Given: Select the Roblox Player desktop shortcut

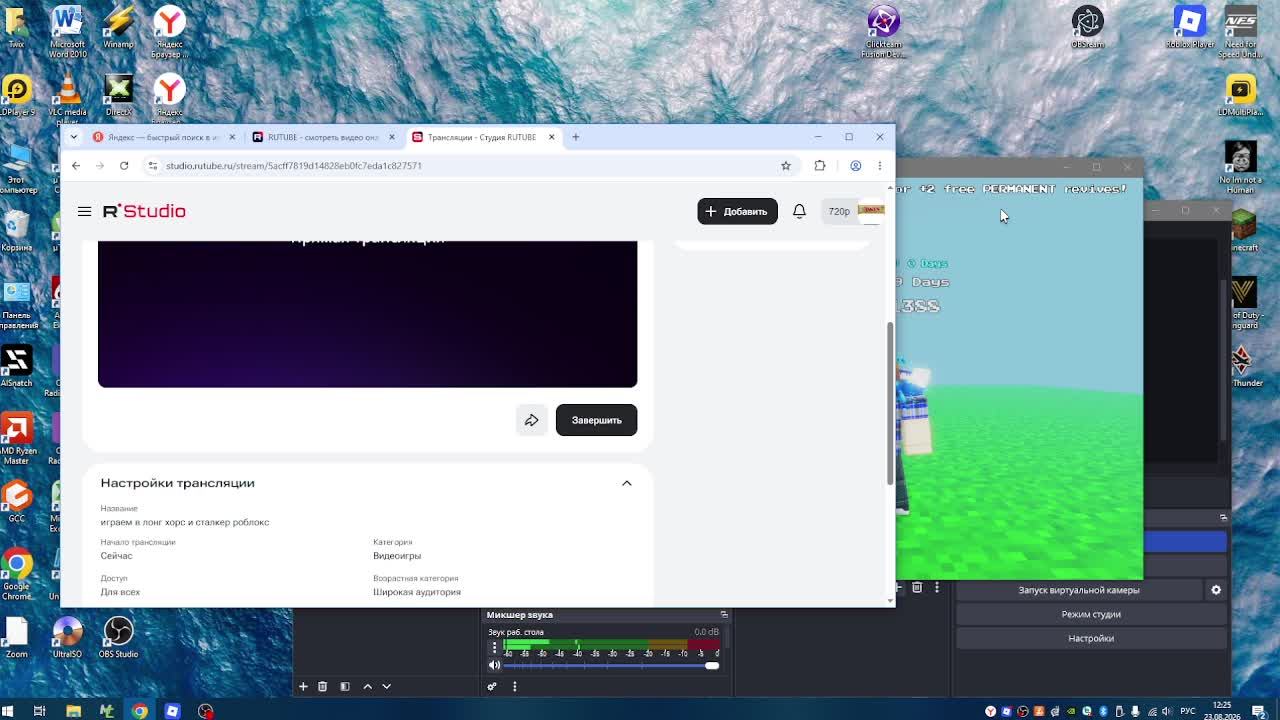Looking at the screenshot, I should point(1190,27).
